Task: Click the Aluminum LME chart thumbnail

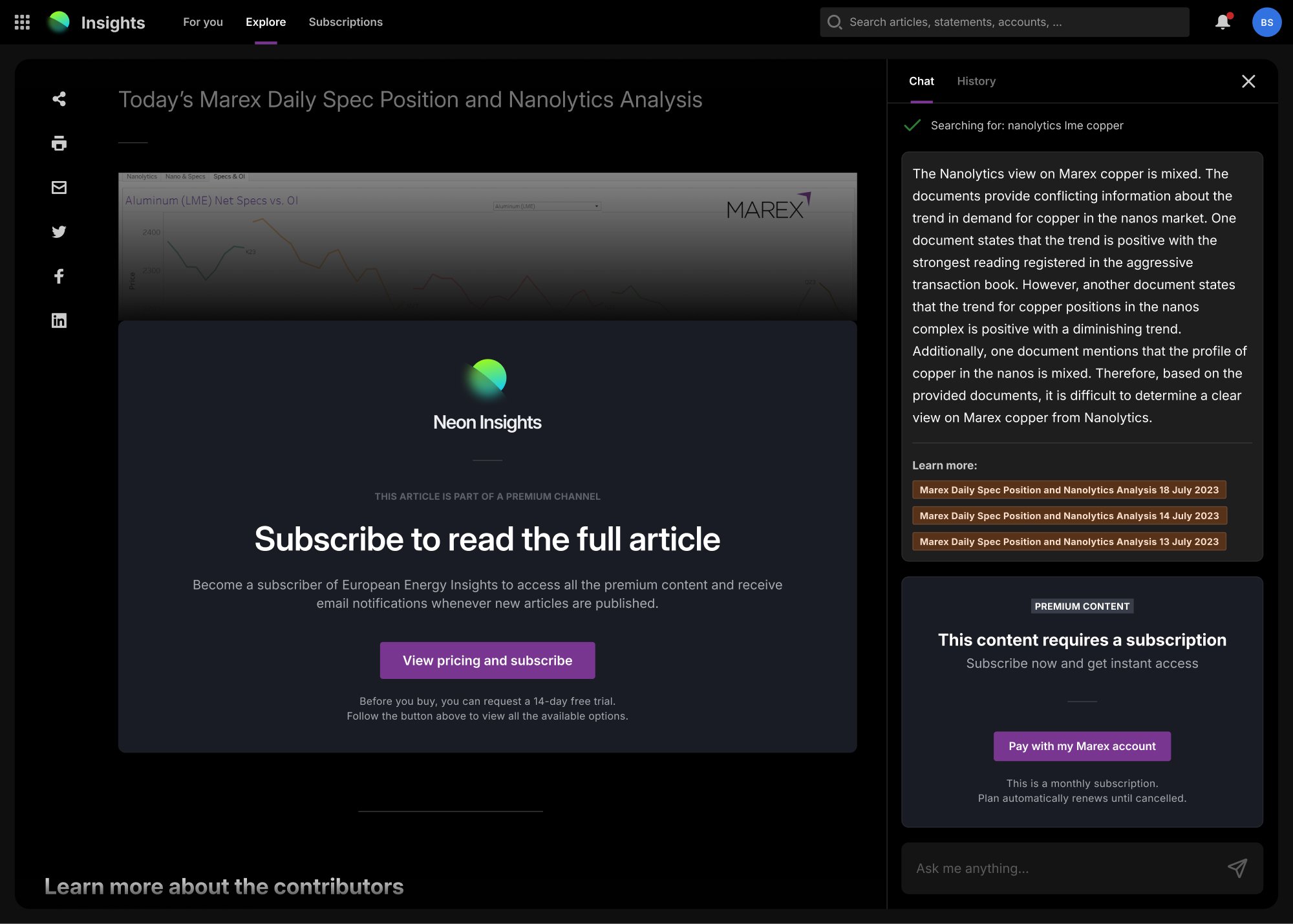Action: (x=487, y=246)
